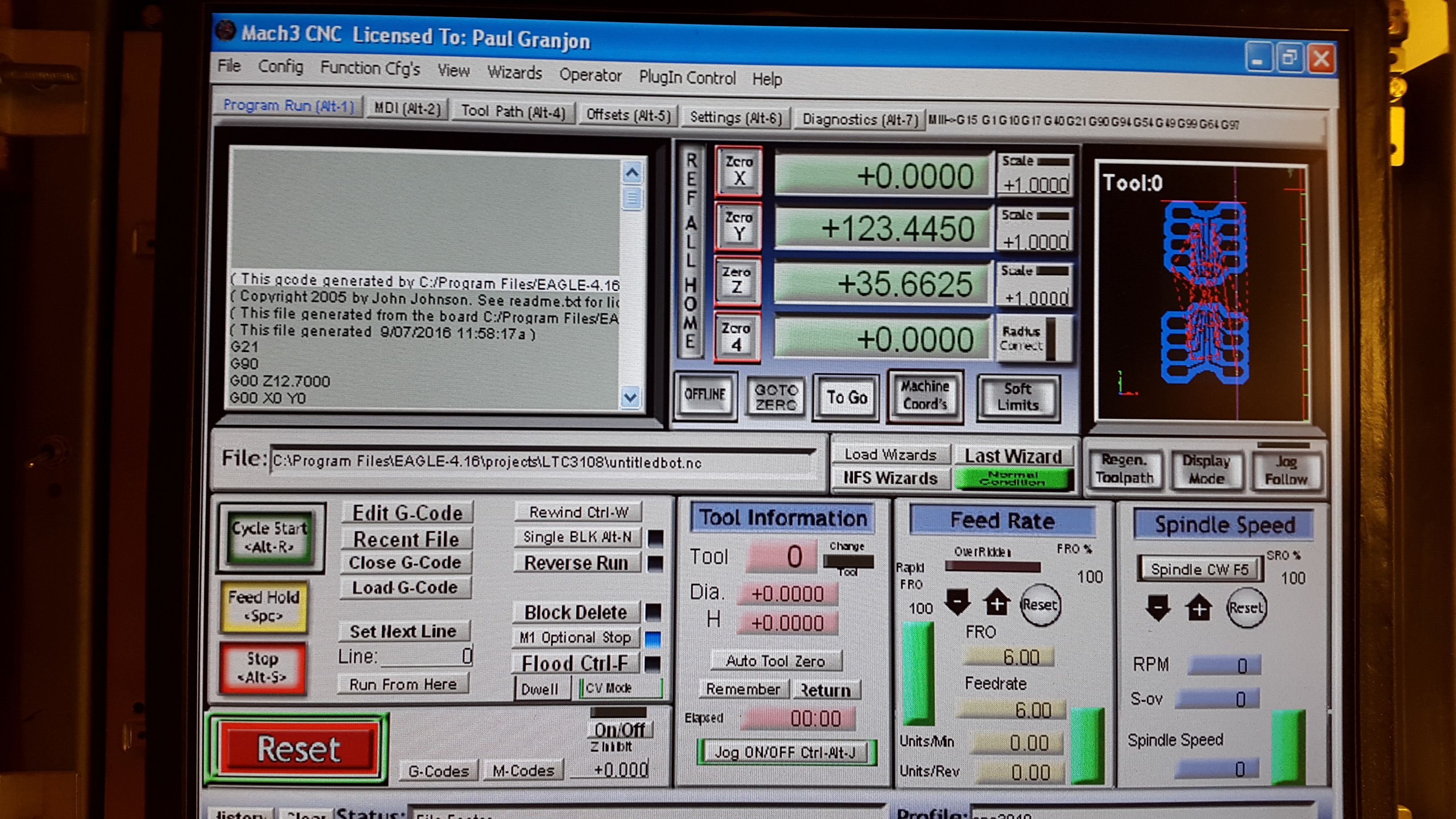
Task: Click the vertical REF ALL HOME button
Action: click(691, 252)
